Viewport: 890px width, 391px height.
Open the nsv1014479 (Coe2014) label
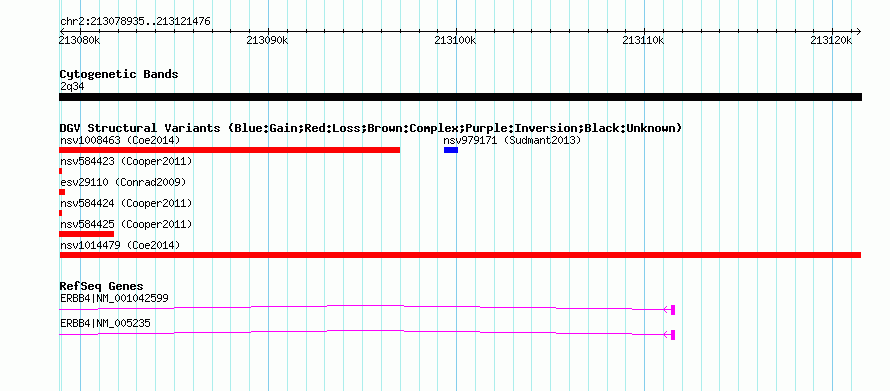click(120, 245)
